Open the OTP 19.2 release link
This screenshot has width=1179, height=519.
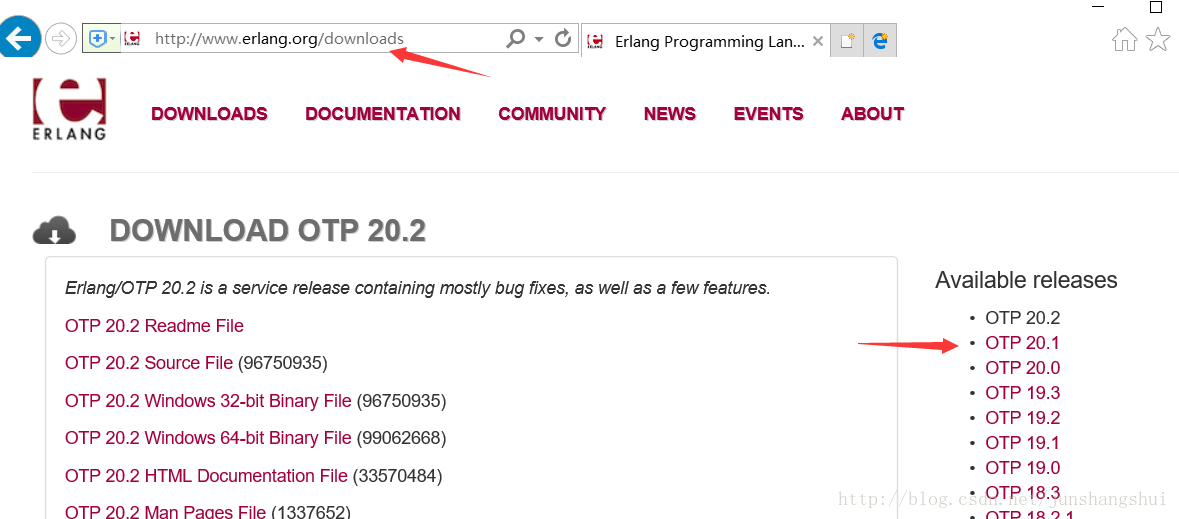(x=1023, y=417)
